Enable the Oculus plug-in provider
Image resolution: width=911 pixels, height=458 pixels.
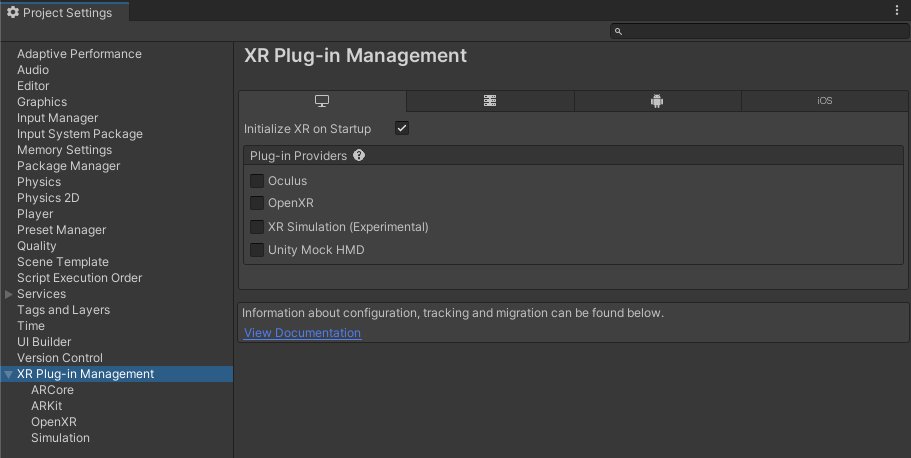[257, 181]
